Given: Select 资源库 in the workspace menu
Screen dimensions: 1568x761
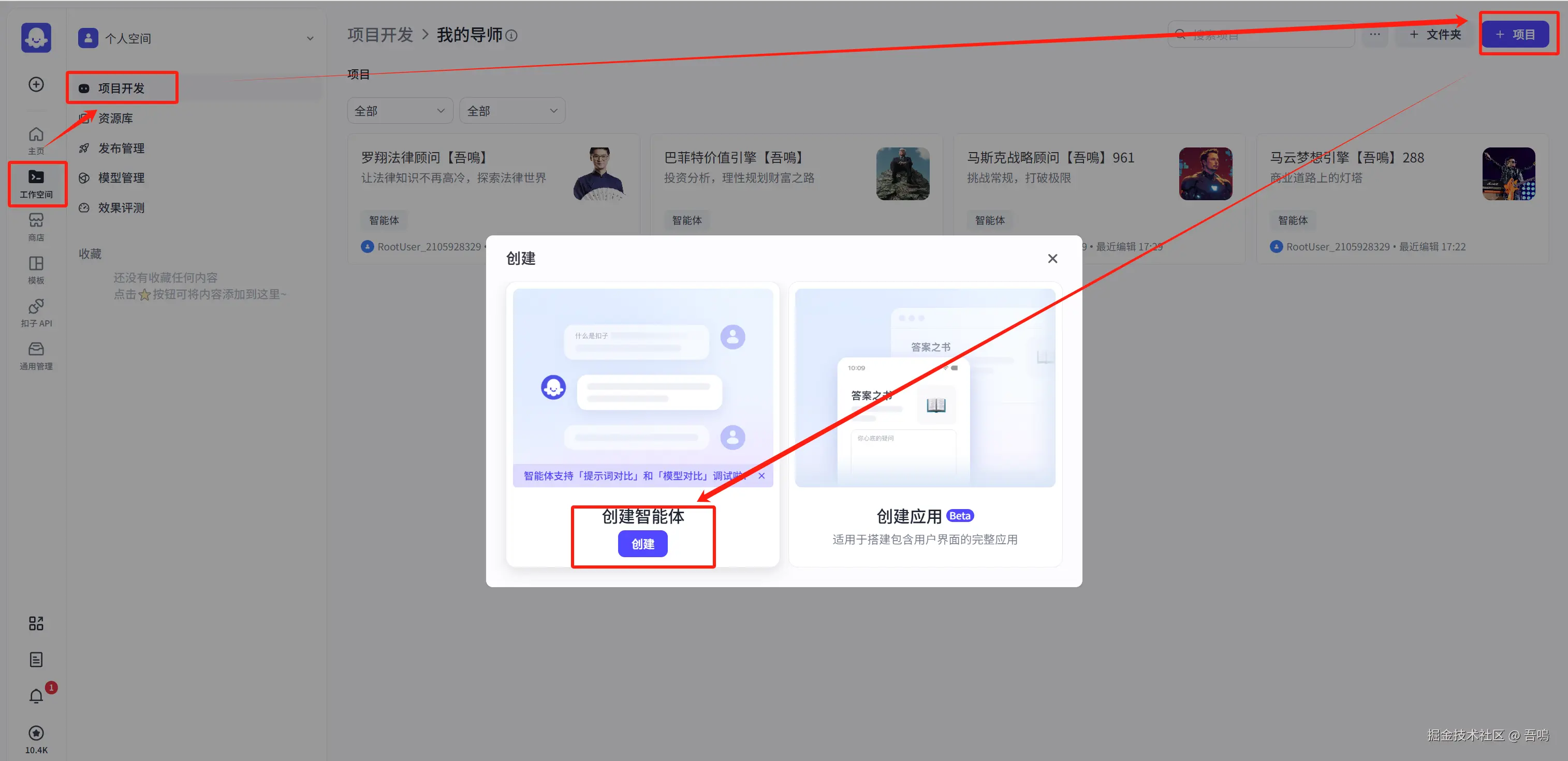Looking at the screenshot, I should click(x=115, y=118).
